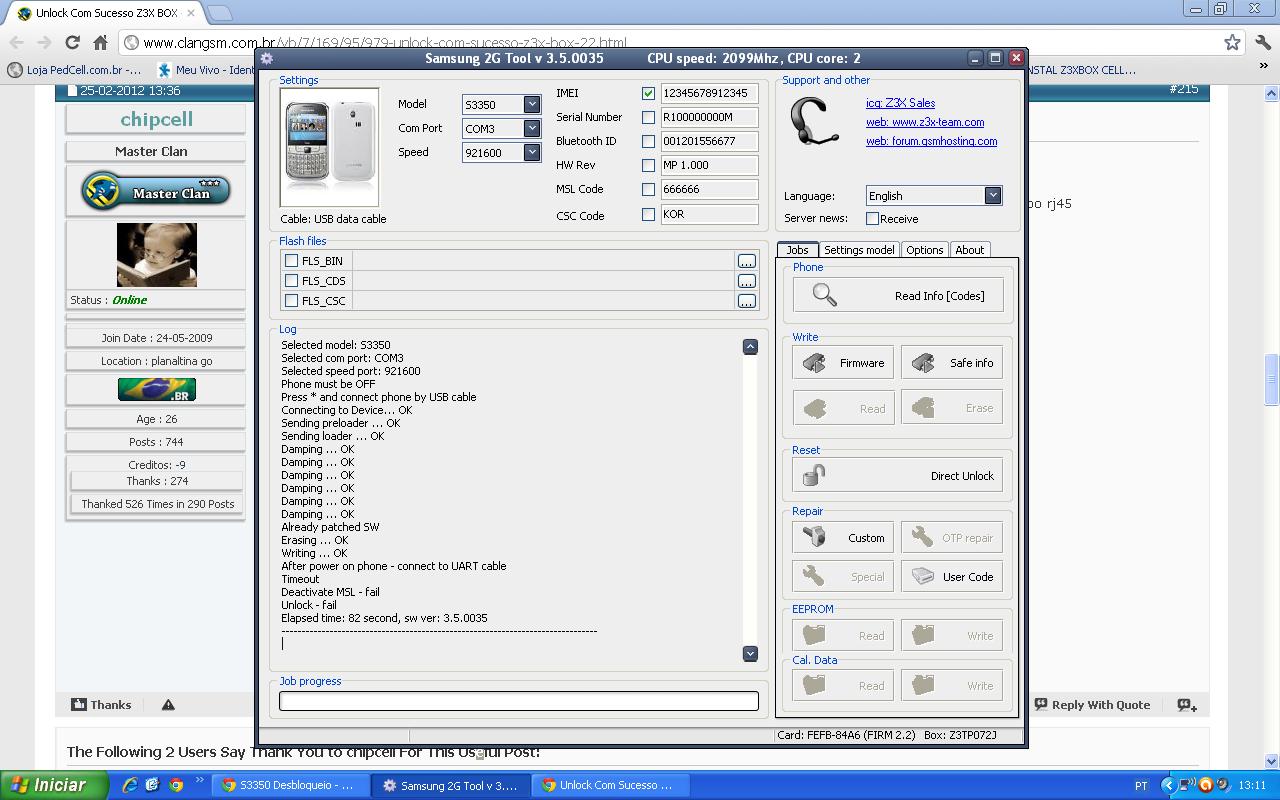Run the Direct Unlock padlock button

(x=898, y=476)
